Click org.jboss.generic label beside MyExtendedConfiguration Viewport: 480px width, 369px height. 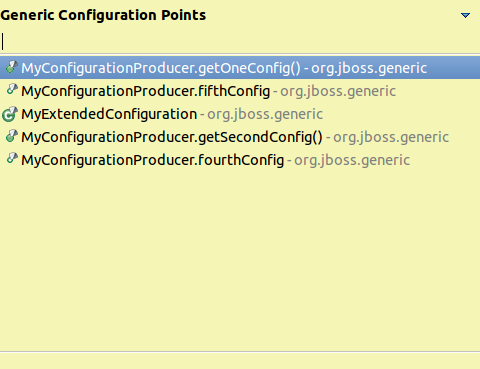(x=265, y=114)
